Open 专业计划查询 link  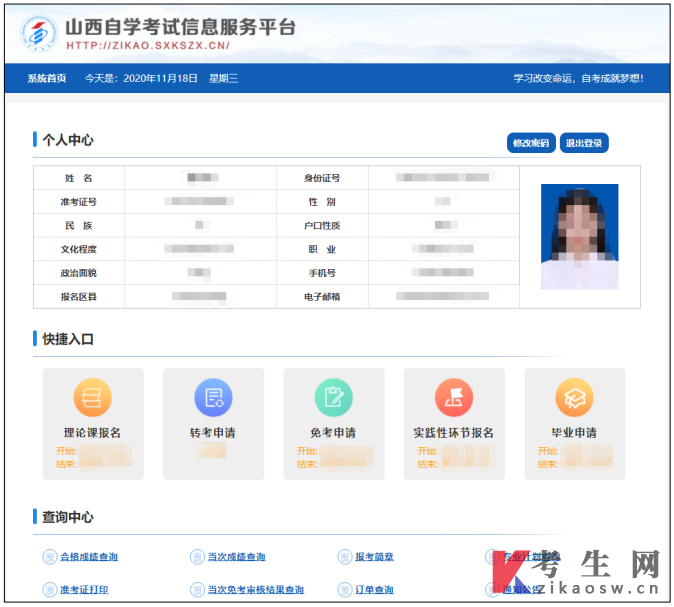(x=531, y=557)
